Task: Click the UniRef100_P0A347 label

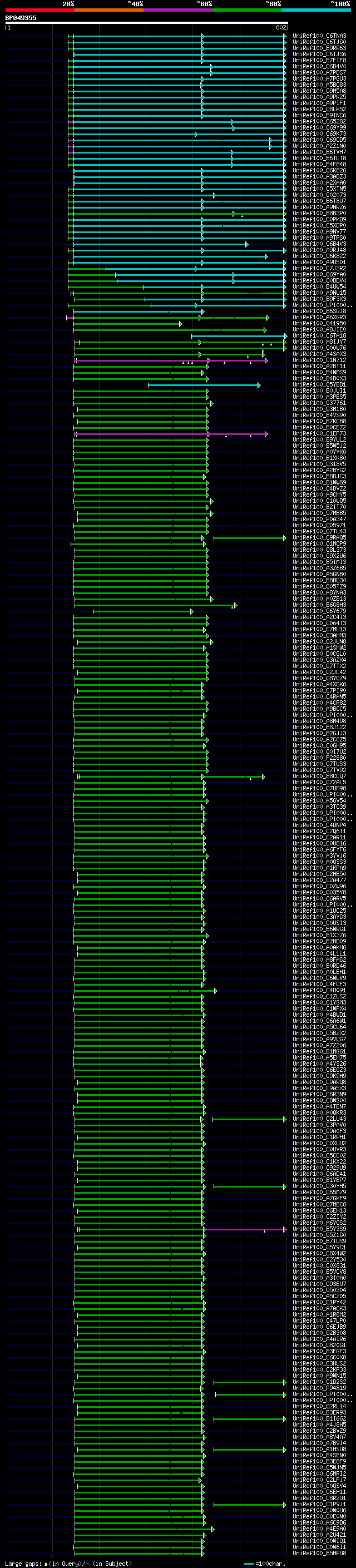Action: pyautogui.click(x=319, y=519)
